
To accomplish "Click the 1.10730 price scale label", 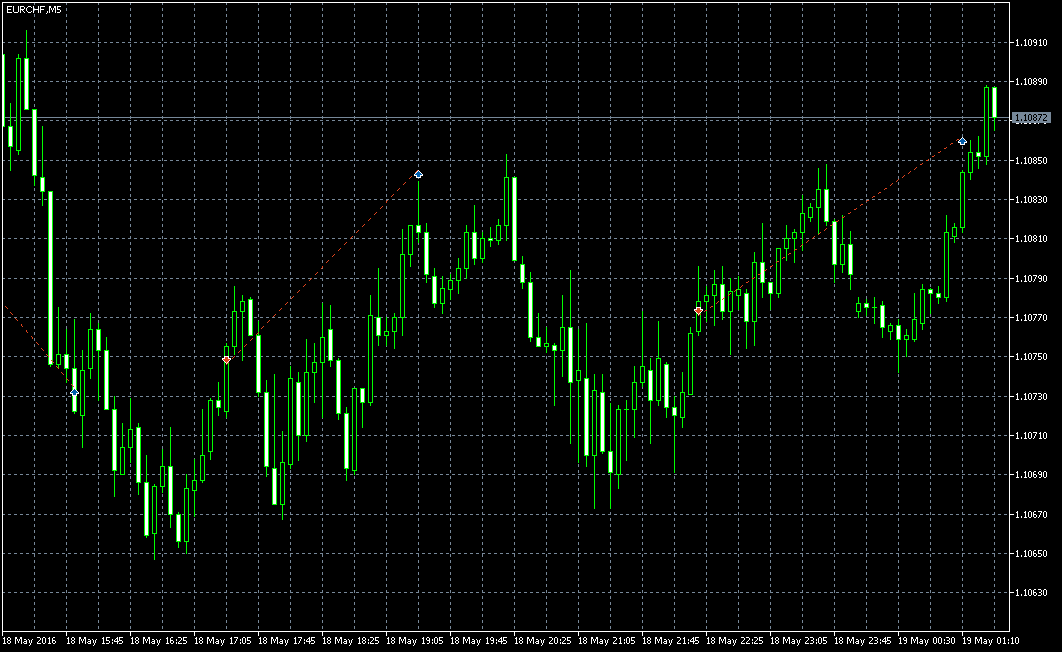I will point(1031,397).
